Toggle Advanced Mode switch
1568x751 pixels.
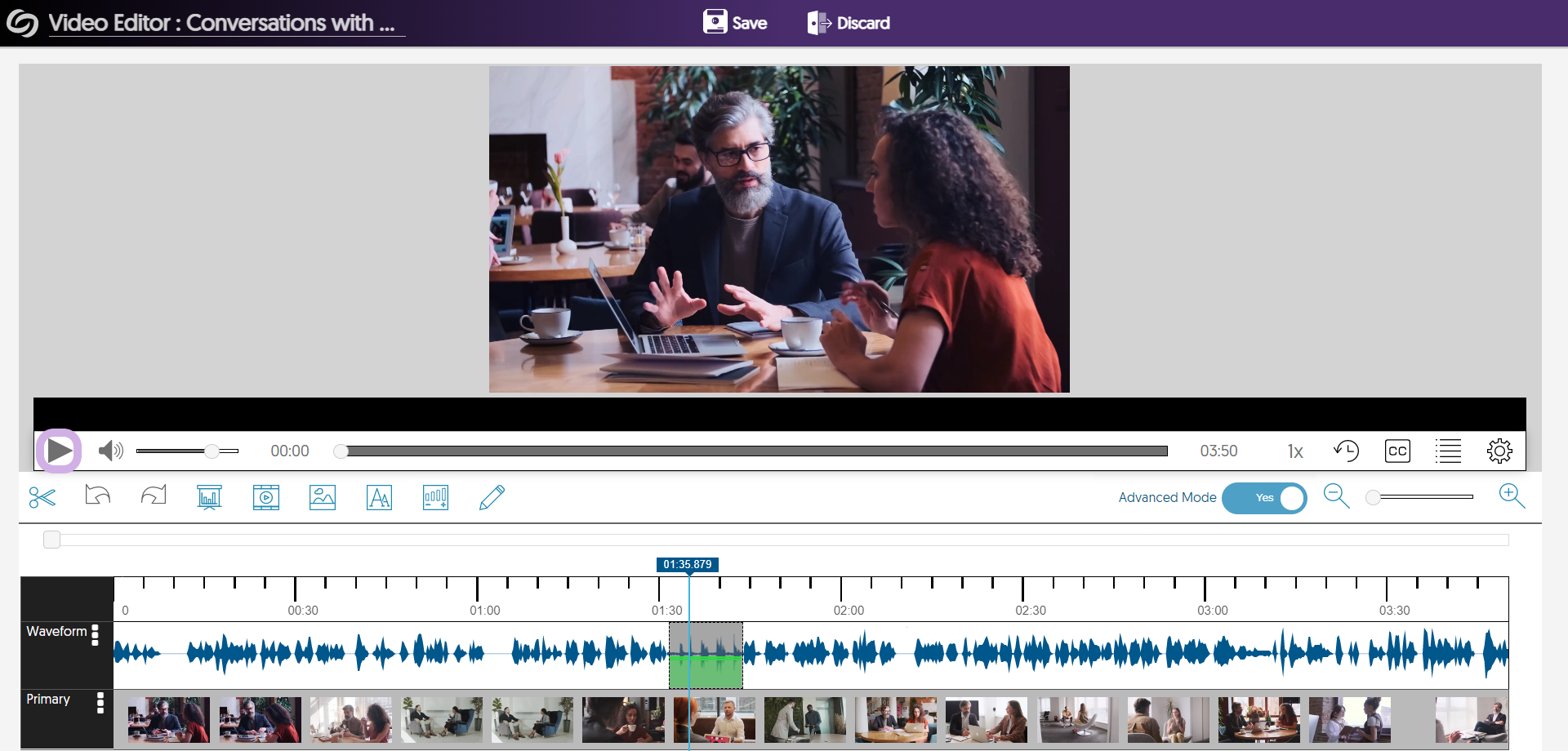tap(1264, 498)
